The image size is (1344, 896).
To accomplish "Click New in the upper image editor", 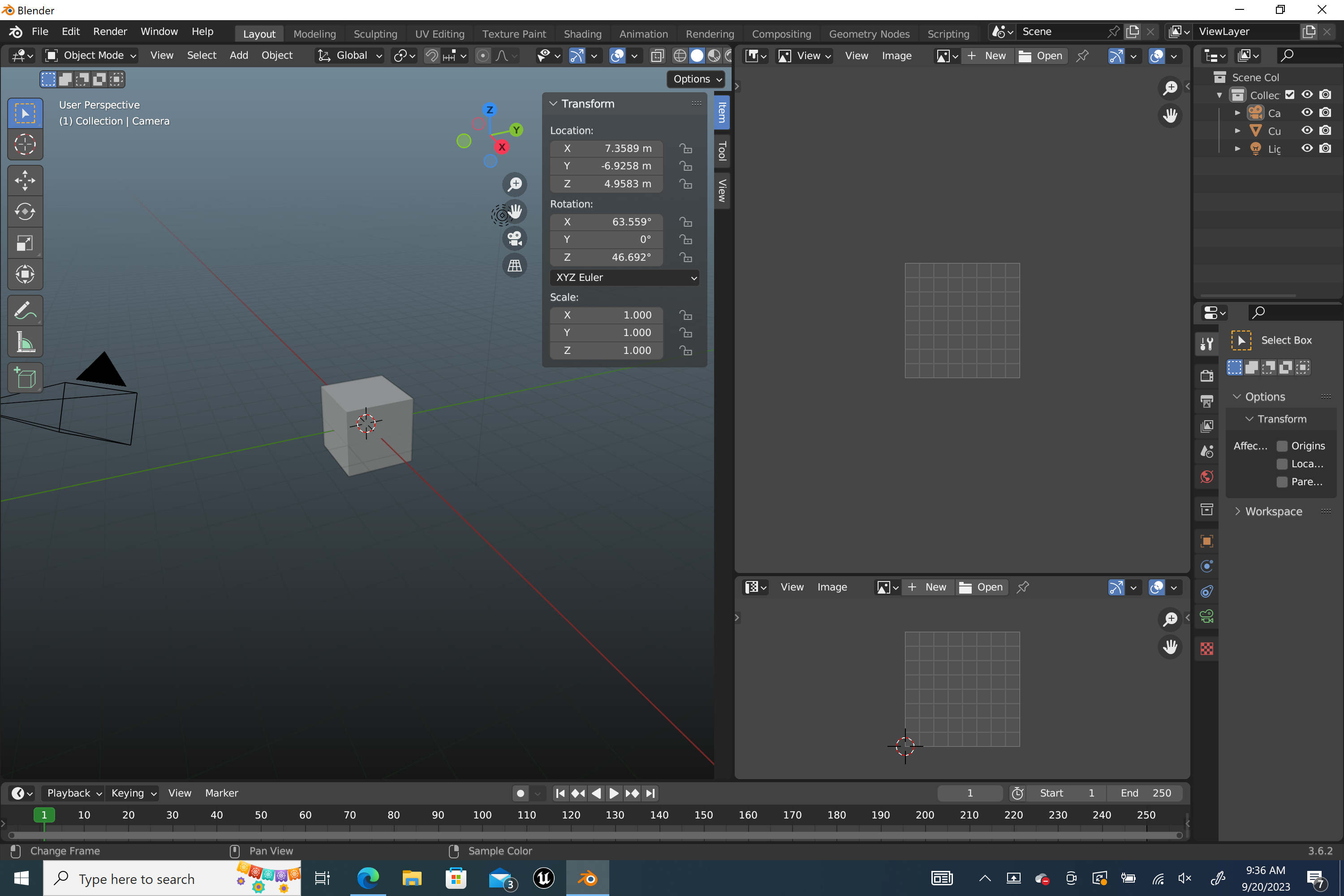I will click(987, 56).
